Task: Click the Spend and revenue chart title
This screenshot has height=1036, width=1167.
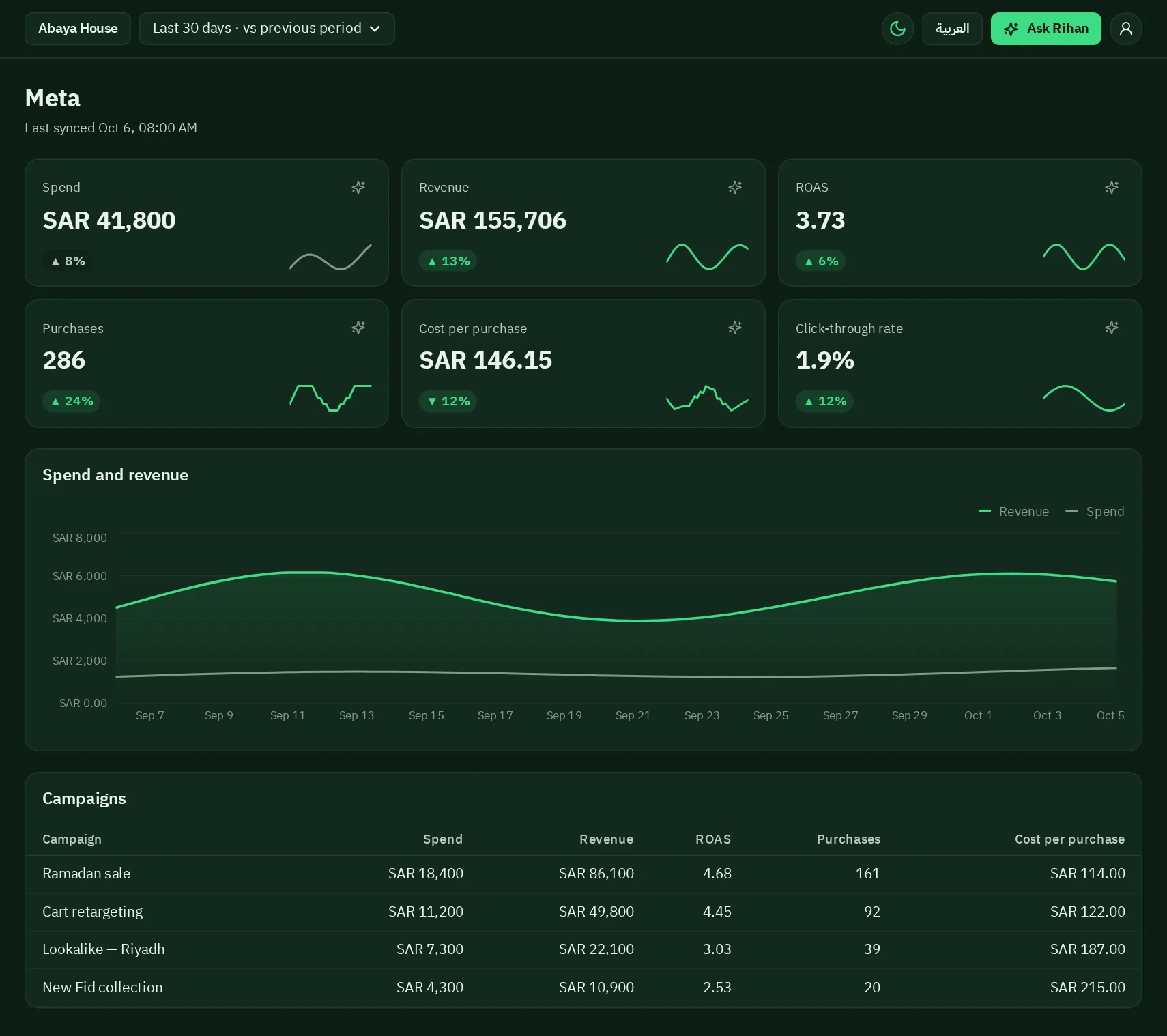Action: [115, 475]
